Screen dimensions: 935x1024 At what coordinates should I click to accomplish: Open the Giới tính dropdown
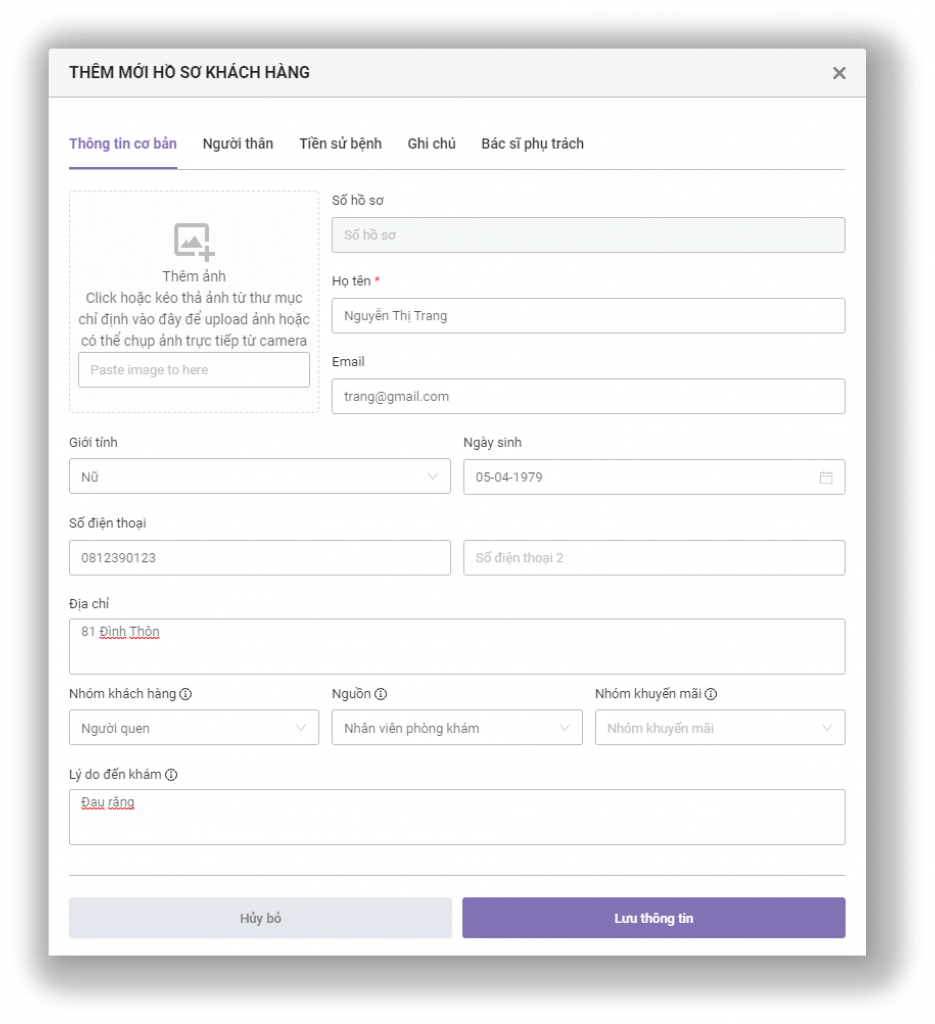pos(260,477)
